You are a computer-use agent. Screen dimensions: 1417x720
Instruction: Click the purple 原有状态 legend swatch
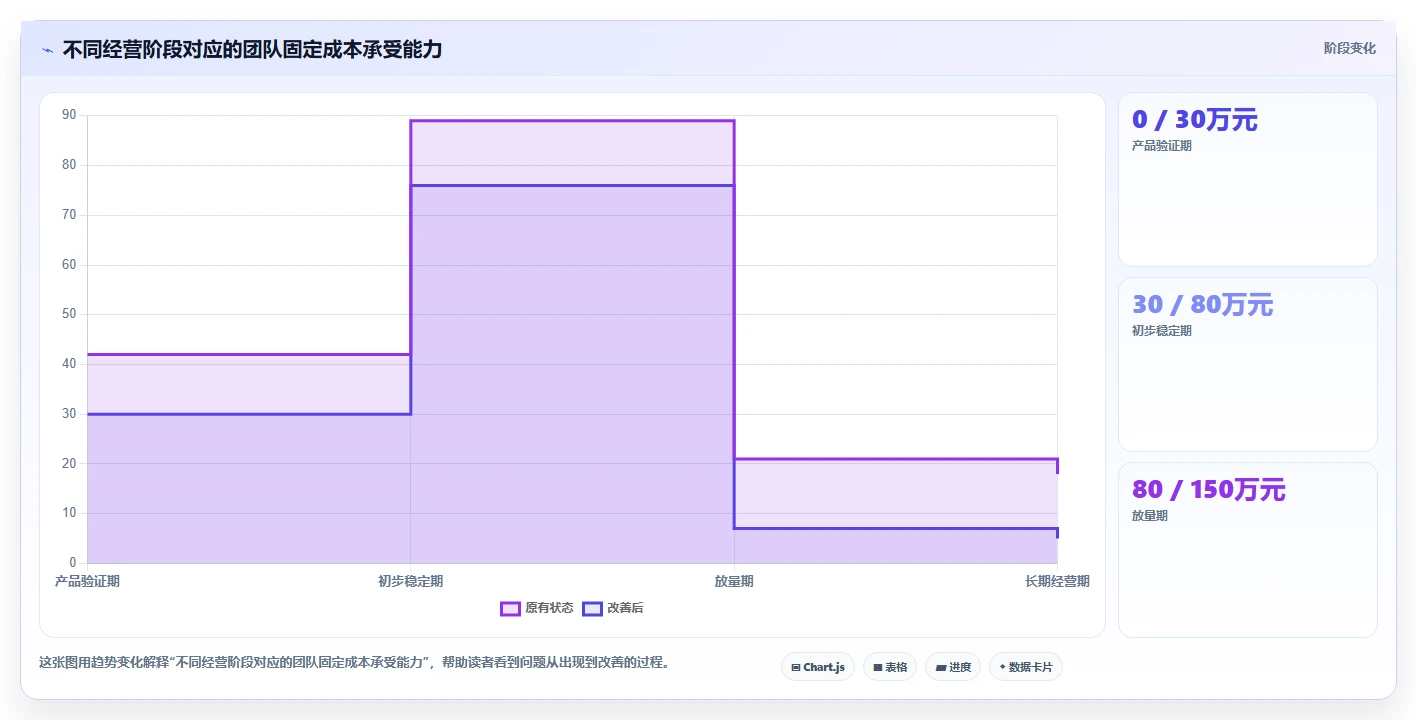[x=510, y=608]
